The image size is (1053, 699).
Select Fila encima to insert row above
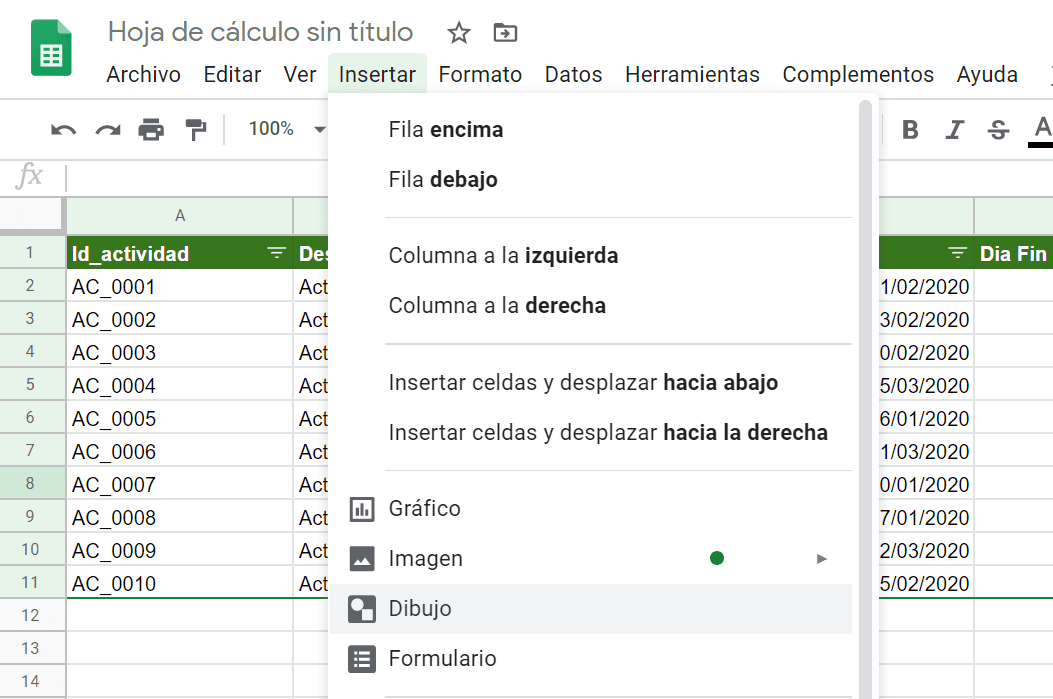(x=444, y=129)
